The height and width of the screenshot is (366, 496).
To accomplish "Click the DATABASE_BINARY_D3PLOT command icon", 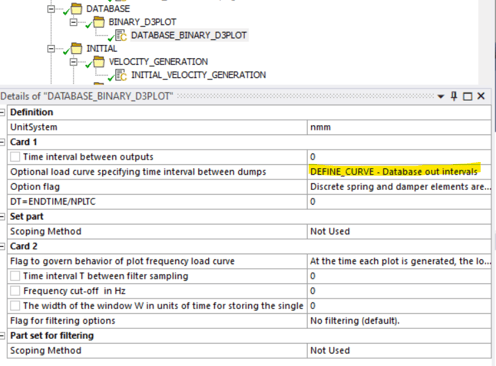I will point(121,35).
